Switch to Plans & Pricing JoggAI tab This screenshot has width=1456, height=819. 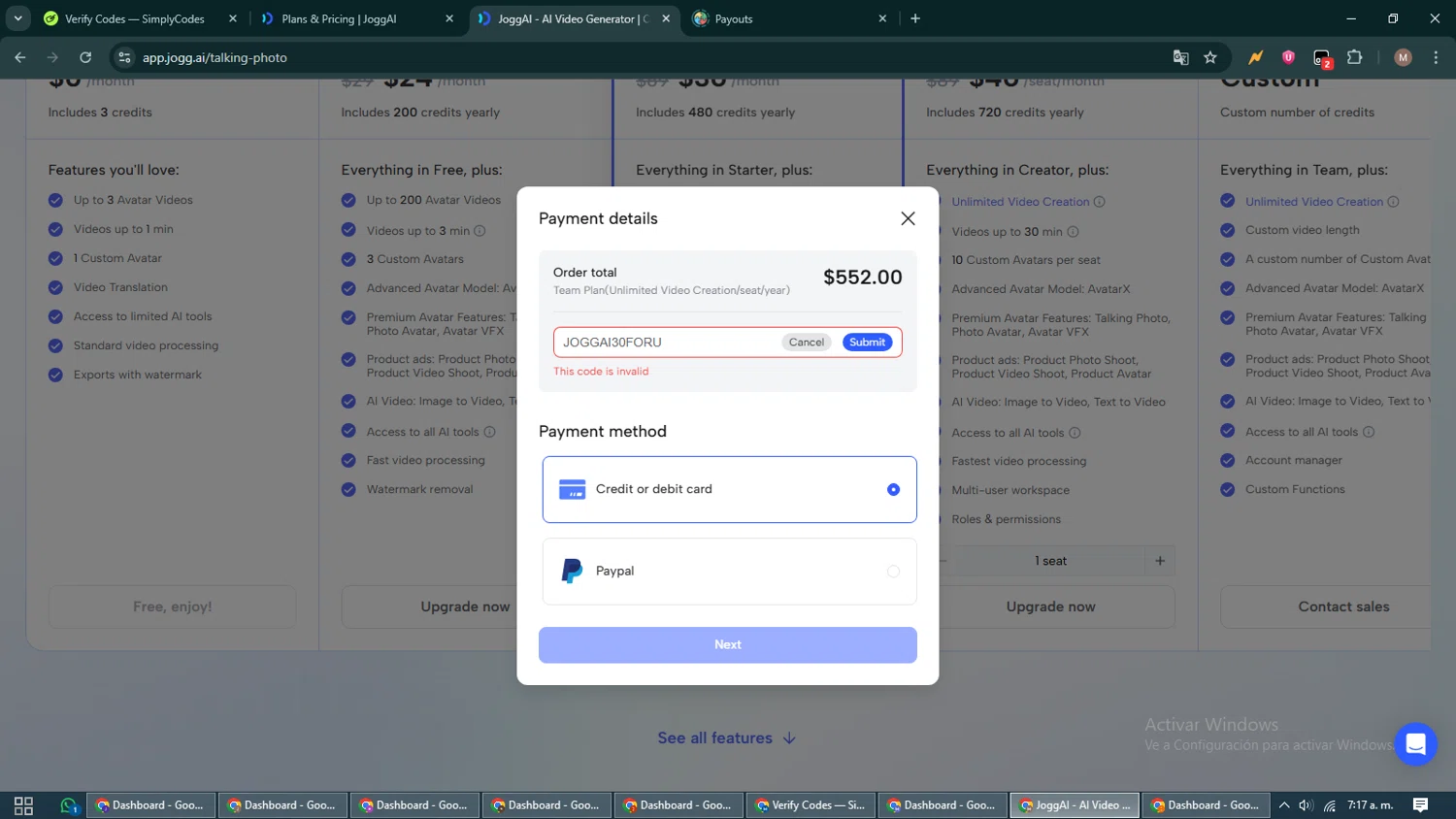(339, 18)
